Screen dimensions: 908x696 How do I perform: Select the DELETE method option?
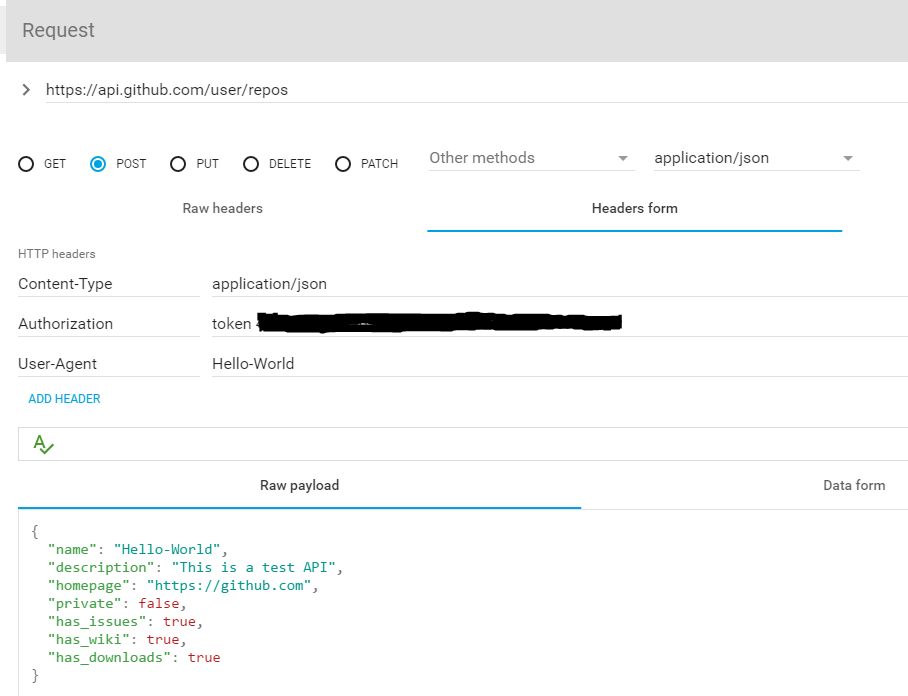(x=251, y=164)
